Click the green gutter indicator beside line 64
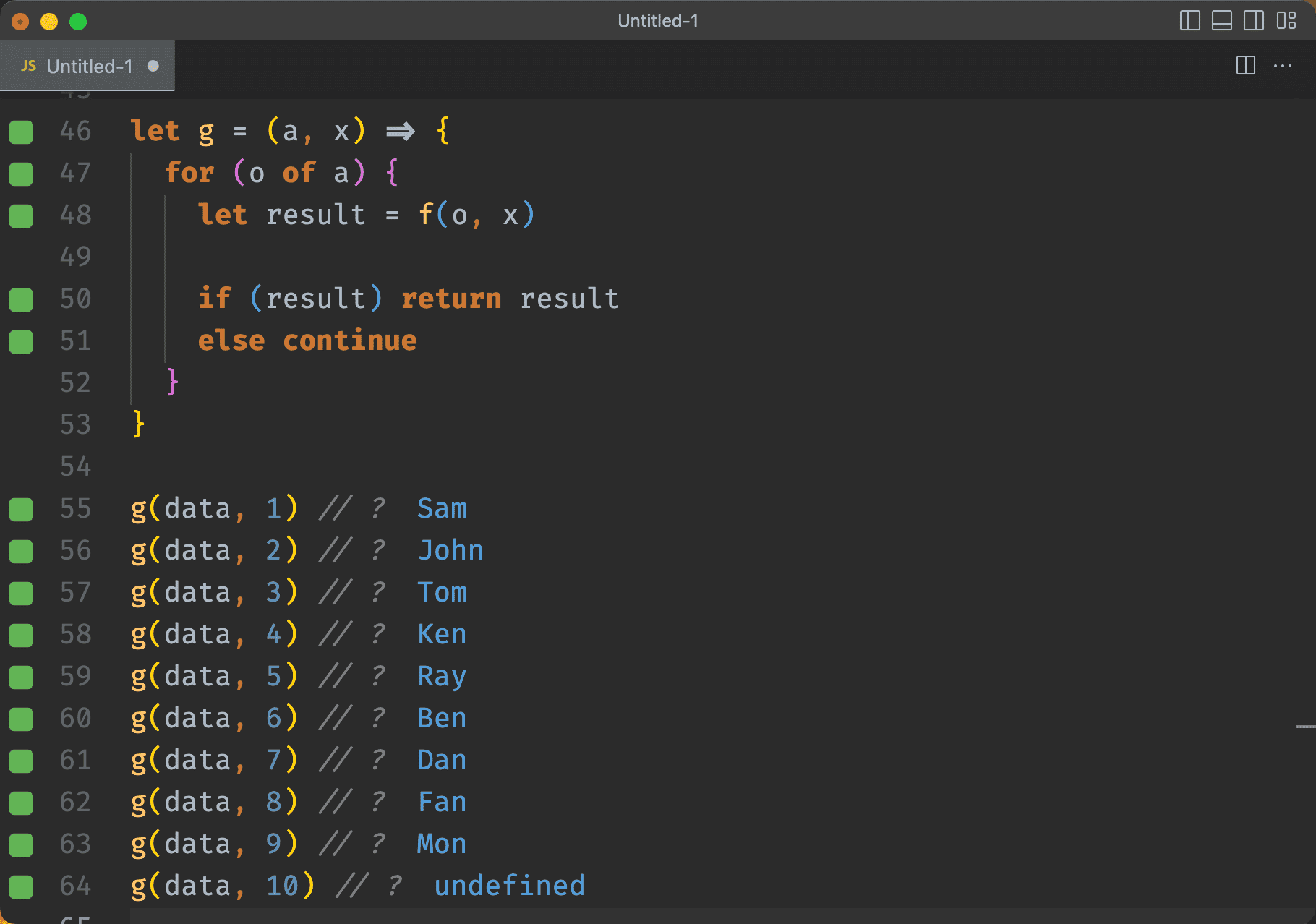This screenshot has width=1316, height=924. 21,887
